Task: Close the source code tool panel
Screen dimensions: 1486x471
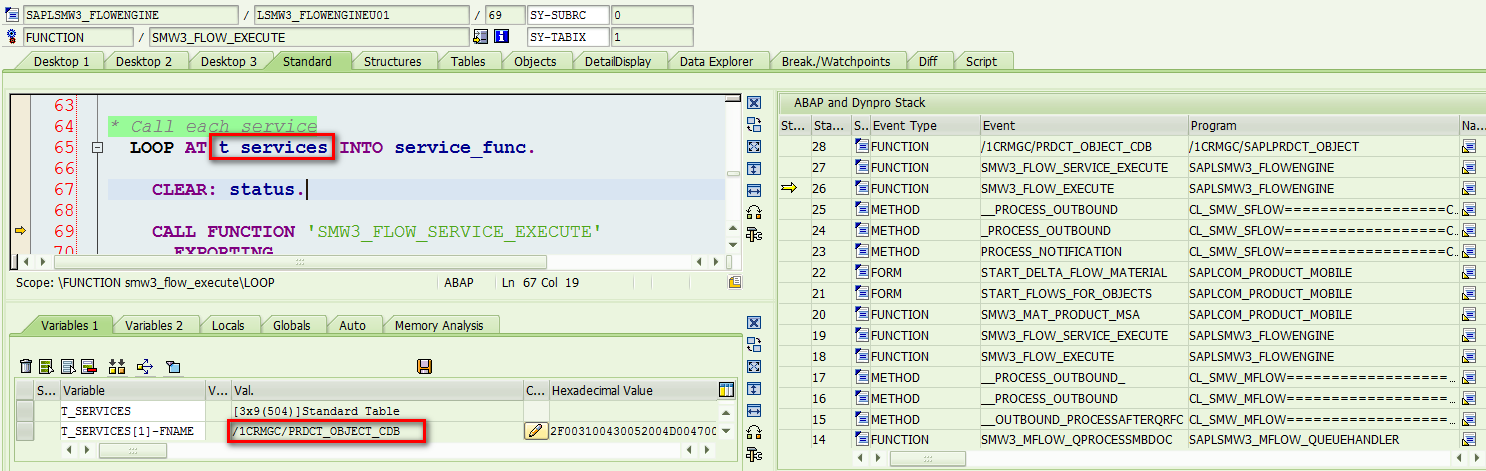Action: [x=755, y=103]
